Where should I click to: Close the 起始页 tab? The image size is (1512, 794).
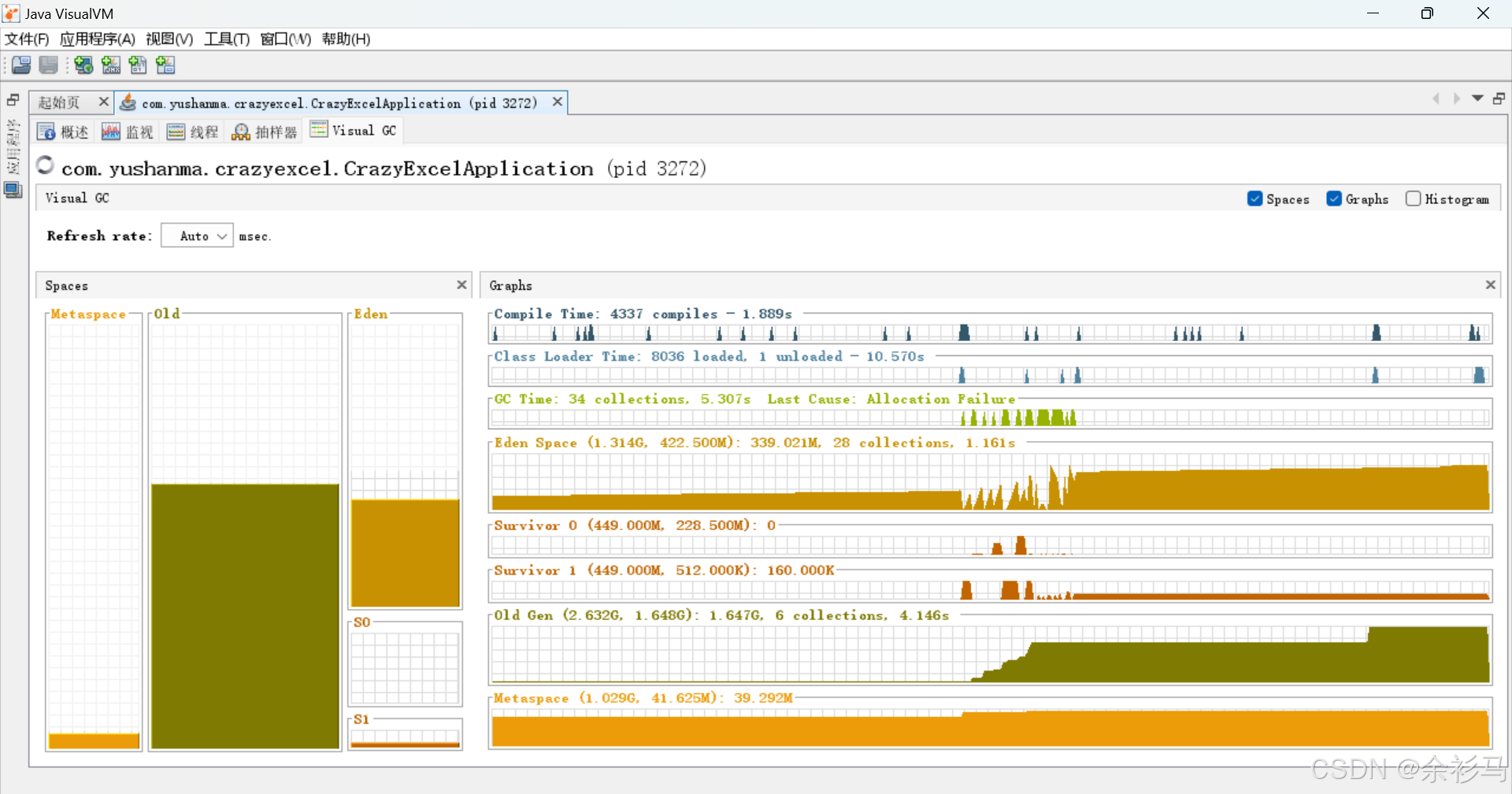[x=103, y=102]
